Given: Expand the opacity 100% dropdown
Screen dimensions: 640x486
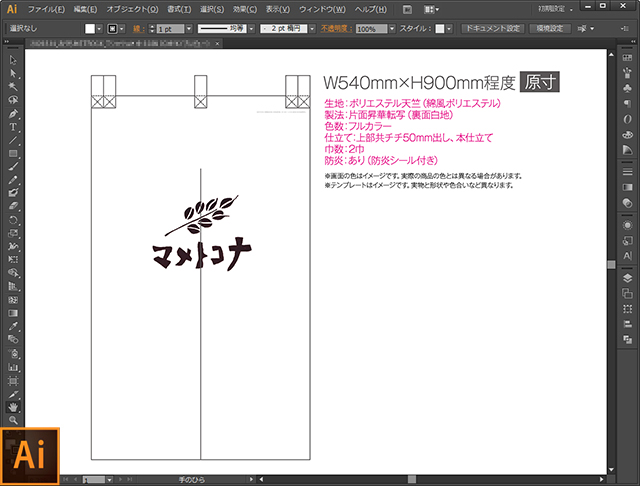Looking at the screenshot, I should 392,29.
